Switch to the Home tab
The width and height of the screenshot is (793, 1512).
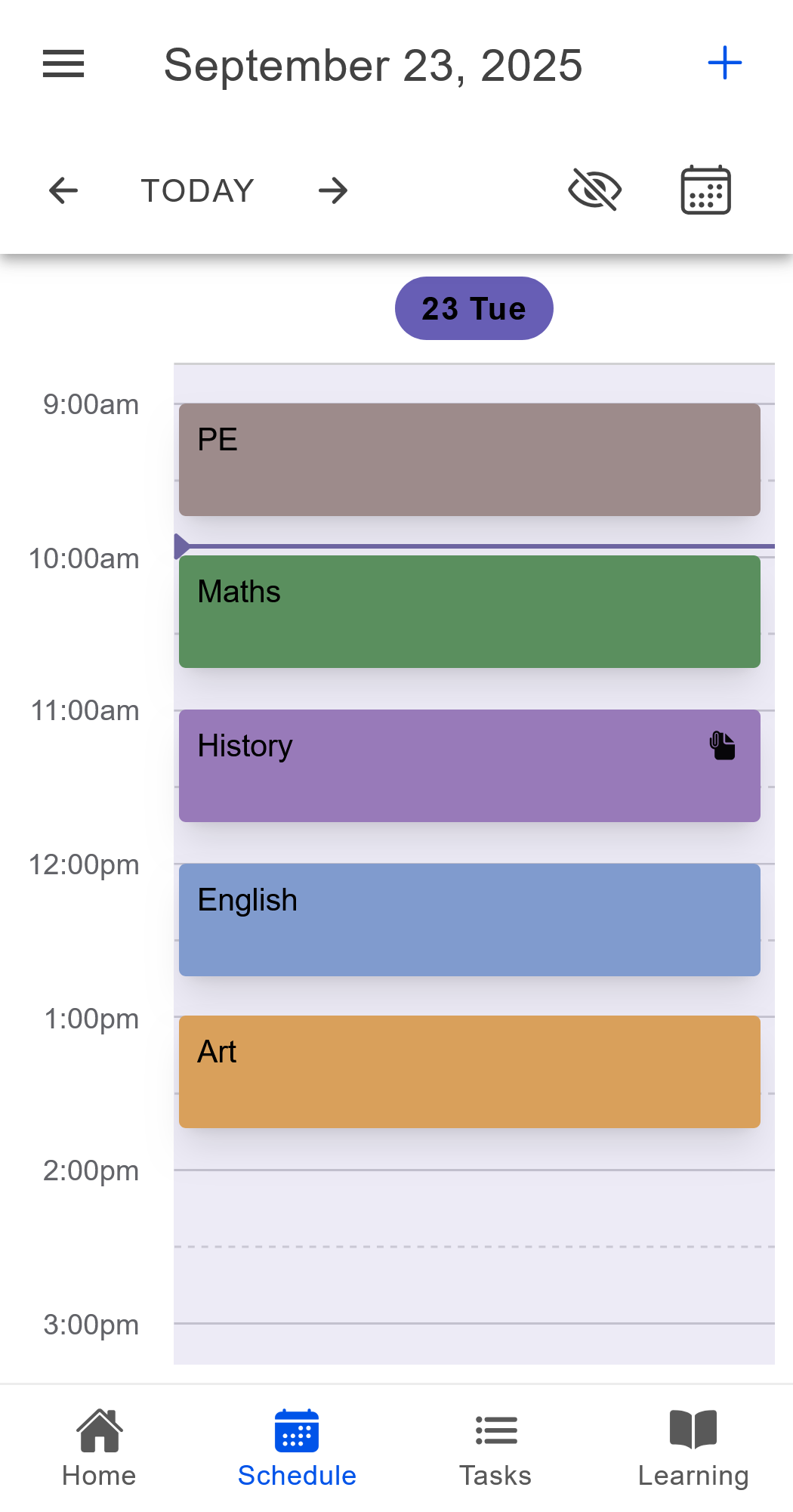pos(98,1446)
